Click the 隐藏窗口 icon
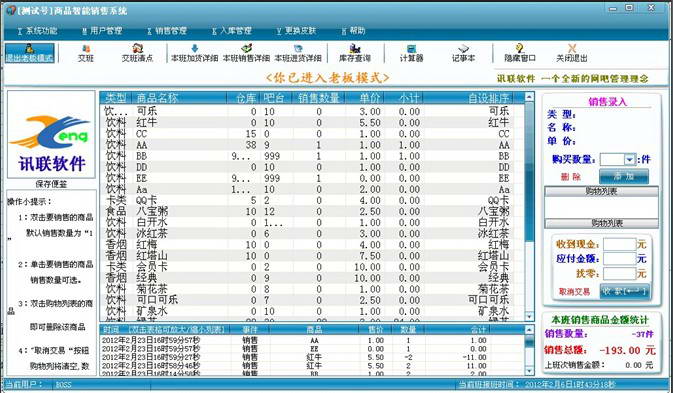The width and height of the screenshot is (673, 393). (x=520, y=53)
